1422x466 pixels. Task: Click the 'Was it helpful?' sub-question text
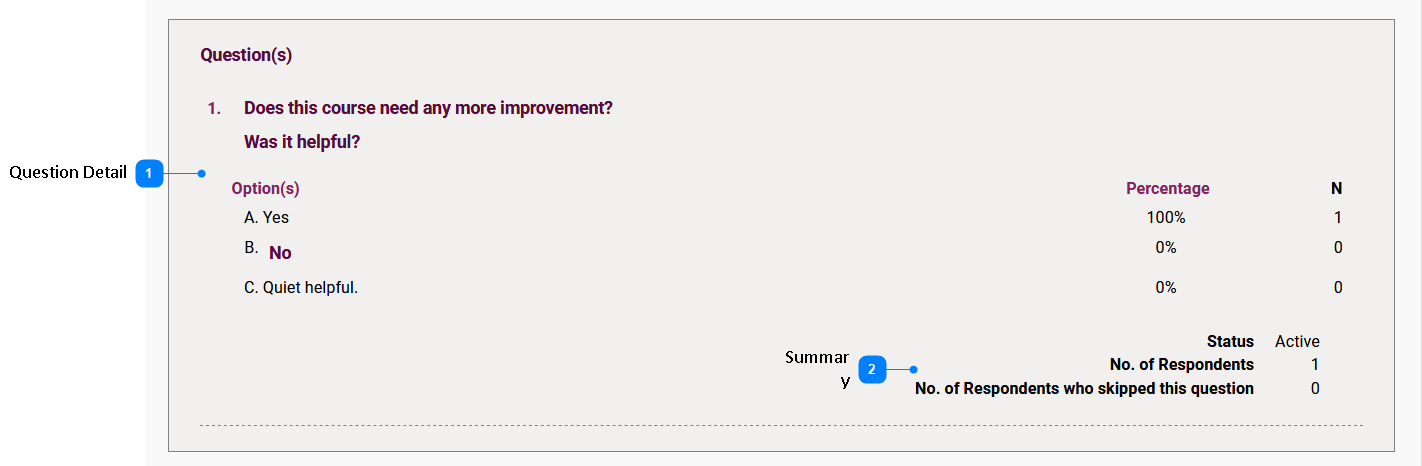(x=302, y=142)
